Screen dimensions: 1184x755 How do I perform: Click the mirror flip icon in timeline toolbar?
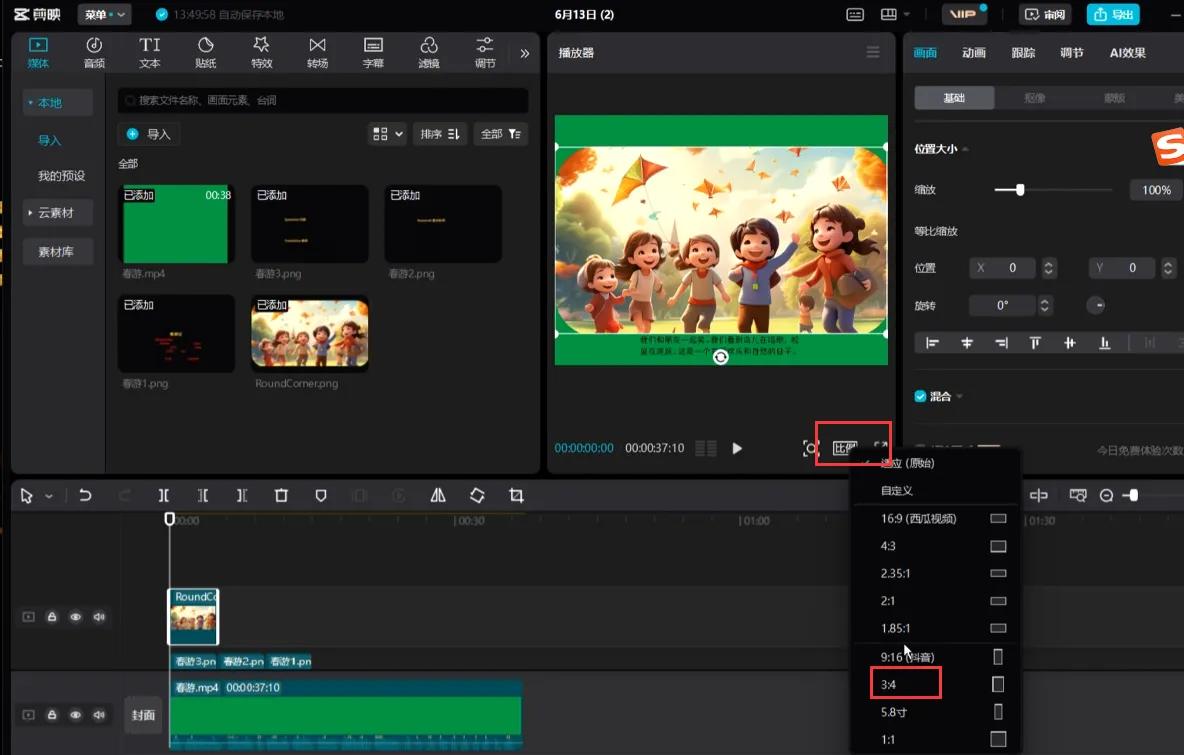coord(438,495)
